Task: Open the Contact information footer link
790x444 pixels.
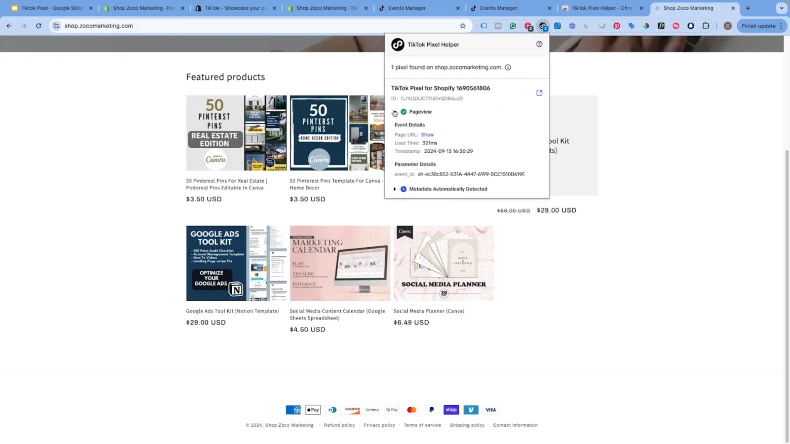Action: [515, 425]
